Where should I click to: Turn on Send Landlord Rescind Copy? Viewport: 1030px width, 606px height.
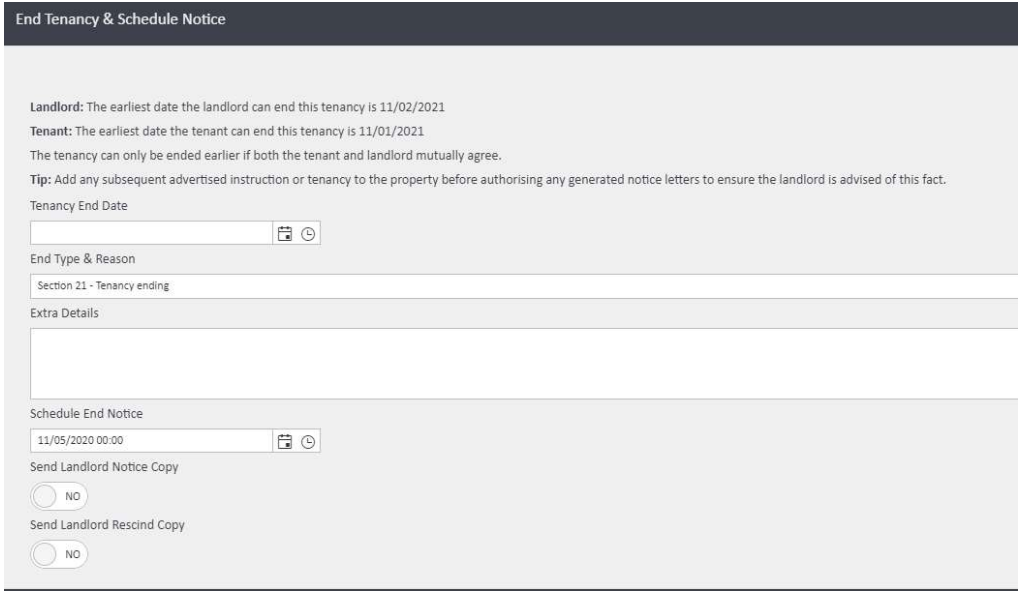[60, 552]
